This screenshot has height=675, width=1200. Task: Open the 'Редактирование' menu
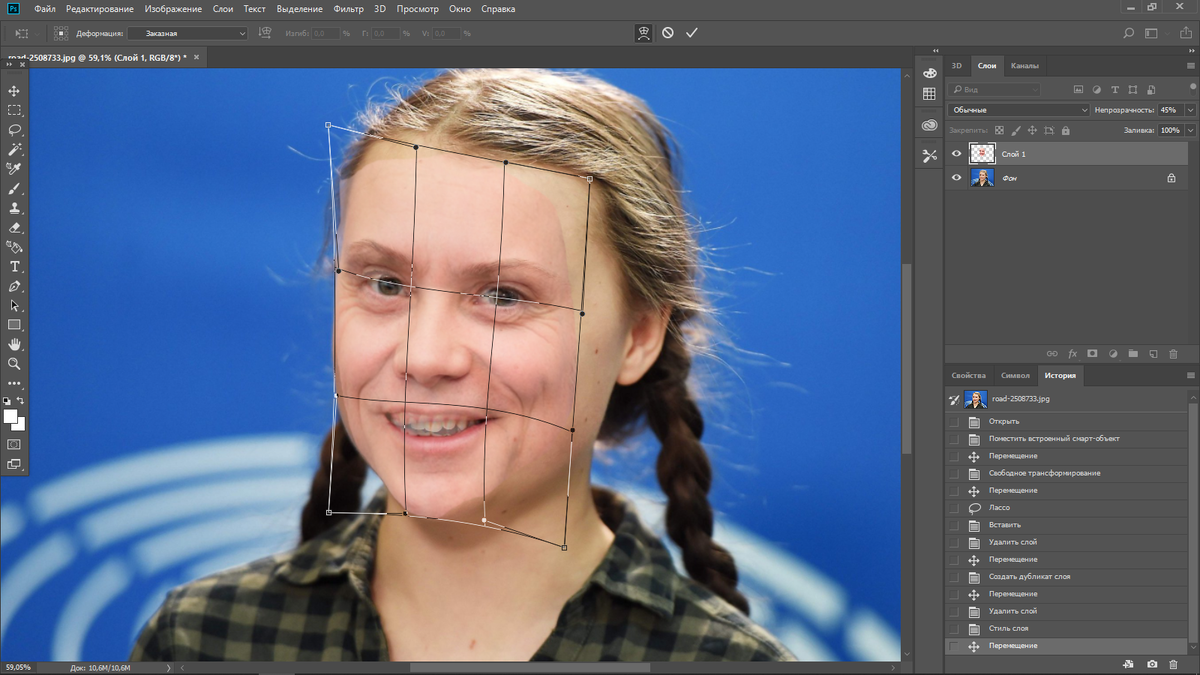[x=100, y=9]
